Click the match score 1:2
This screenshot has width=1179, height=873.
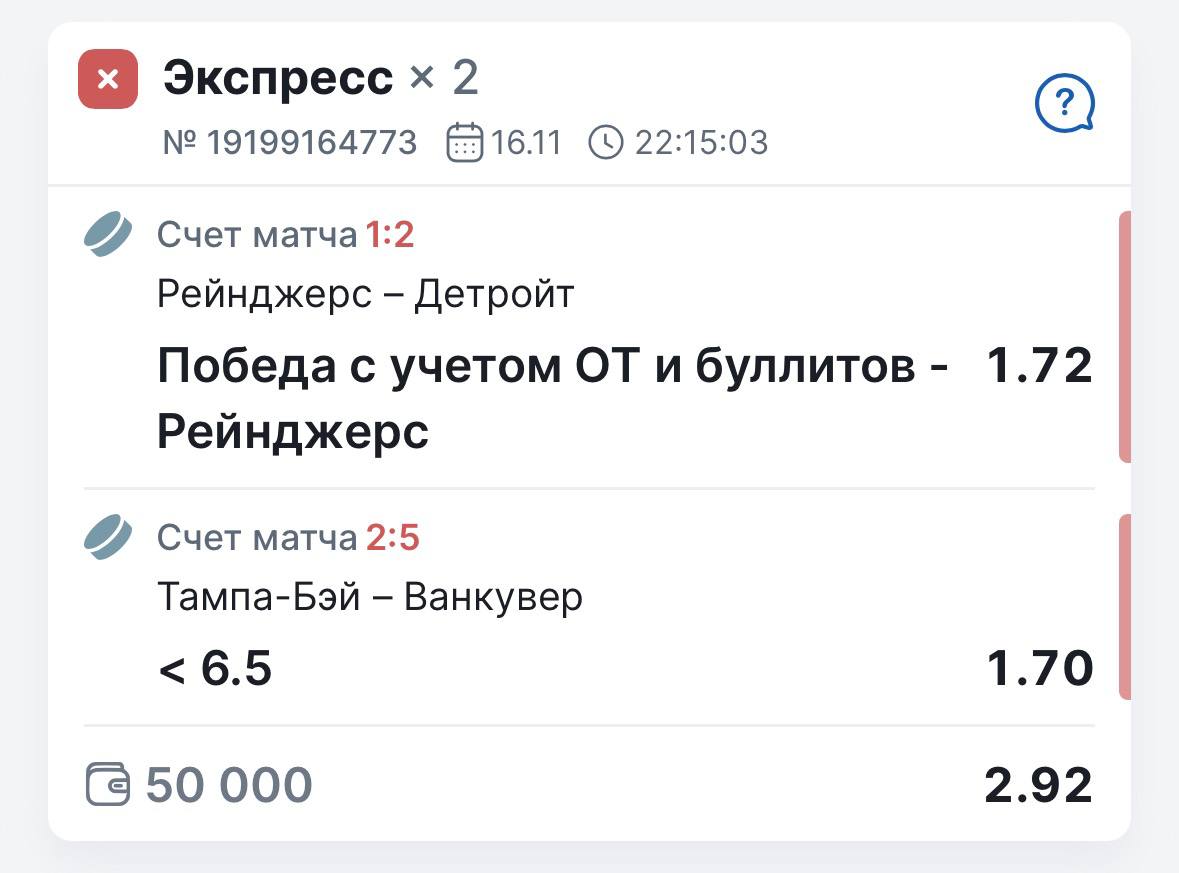[390, 235]
